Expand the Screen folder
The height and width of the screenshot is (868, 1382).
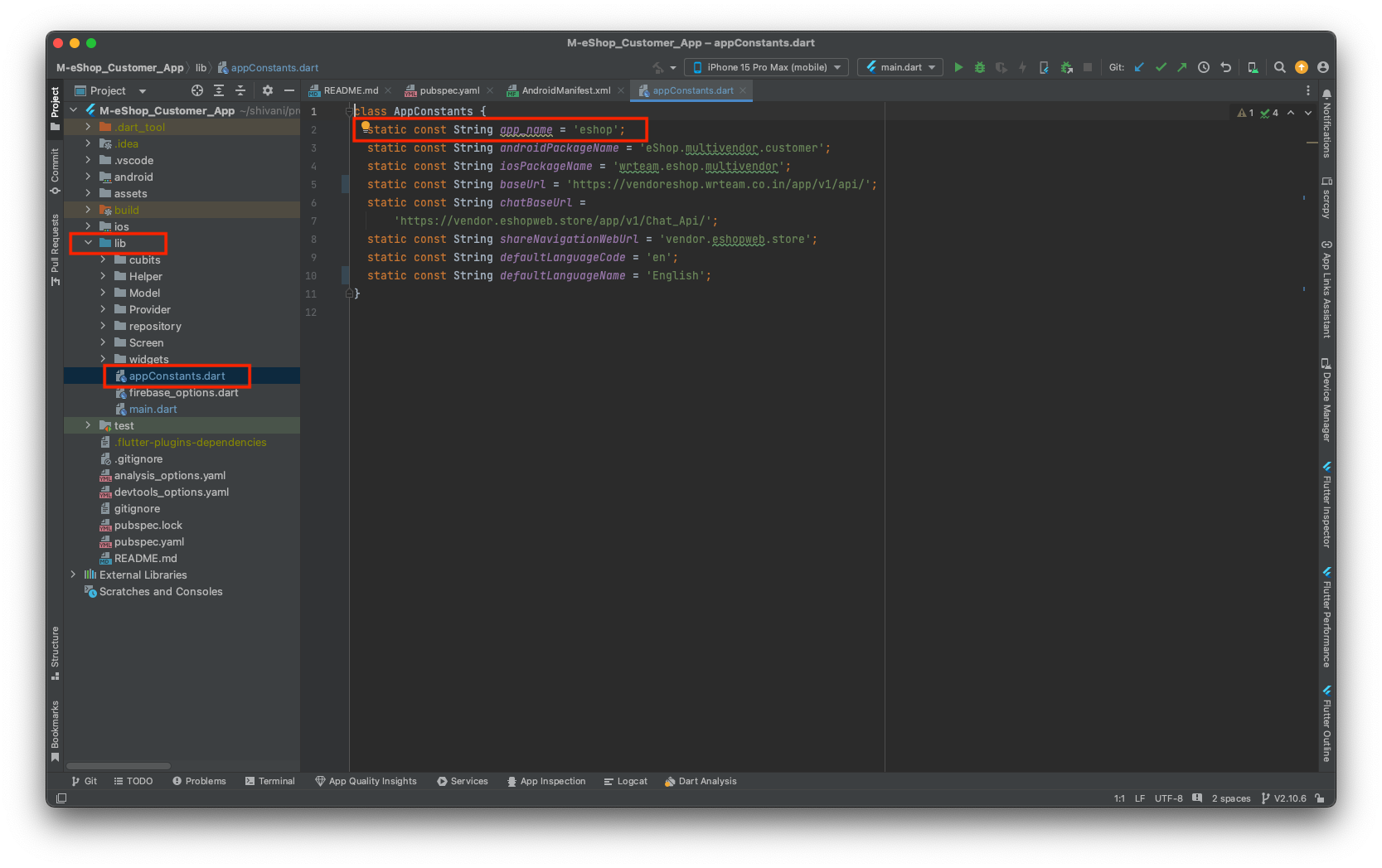(x=103, y=342)
